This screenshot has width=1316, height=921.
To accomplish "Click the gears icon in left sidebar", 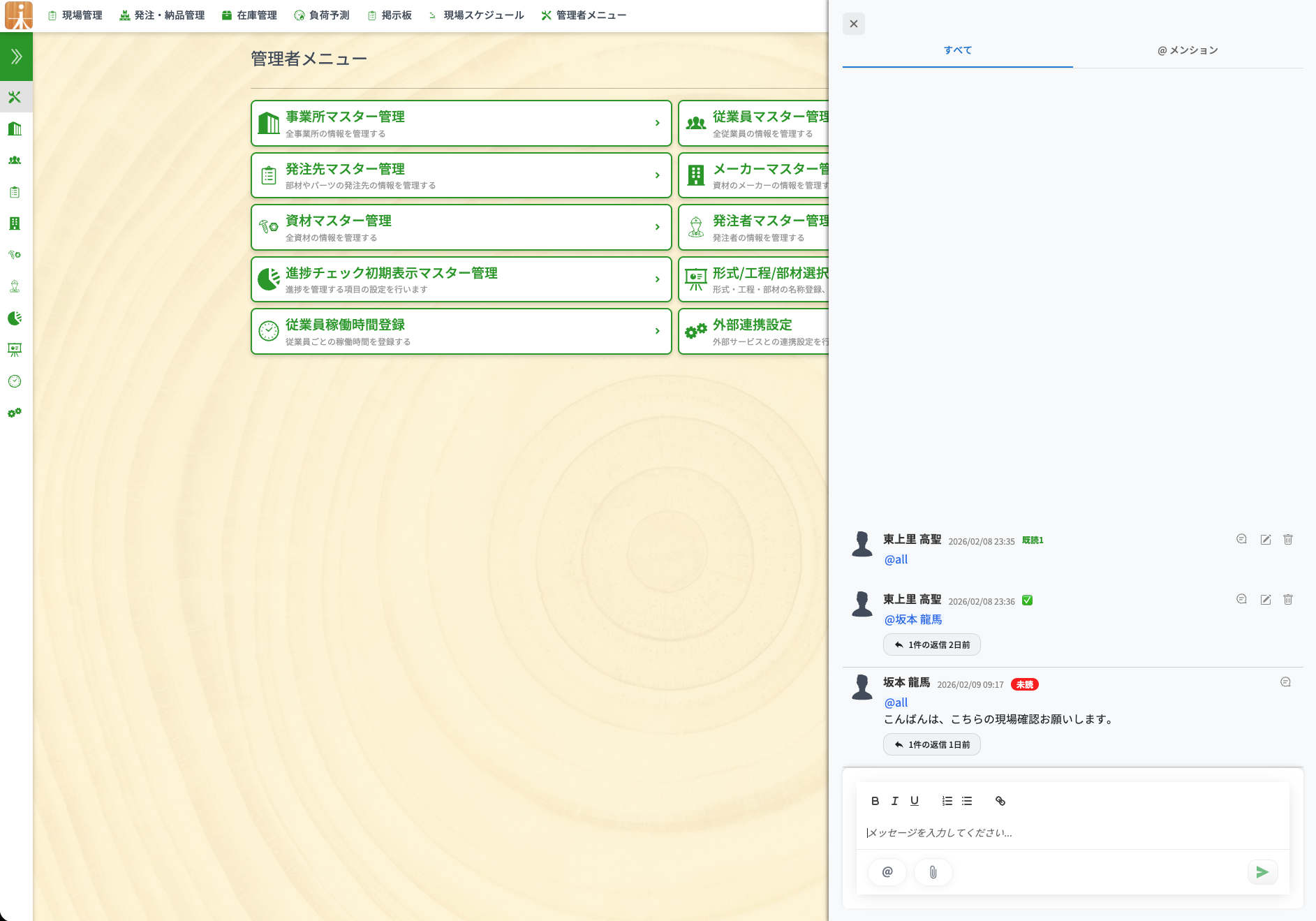I will (15, 413).
